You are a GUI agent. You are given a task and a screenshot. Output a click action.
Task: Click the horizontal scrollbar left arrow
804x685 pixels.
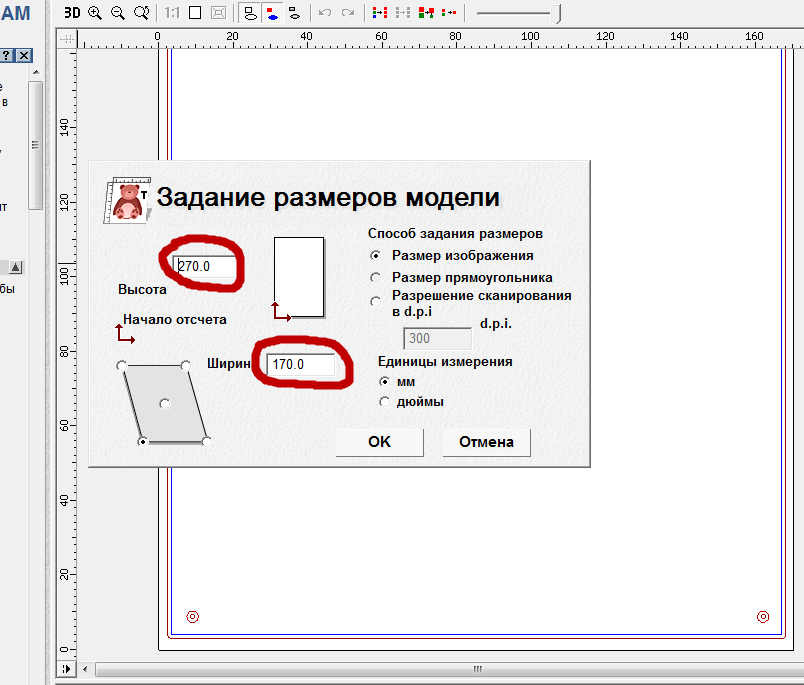85,669
